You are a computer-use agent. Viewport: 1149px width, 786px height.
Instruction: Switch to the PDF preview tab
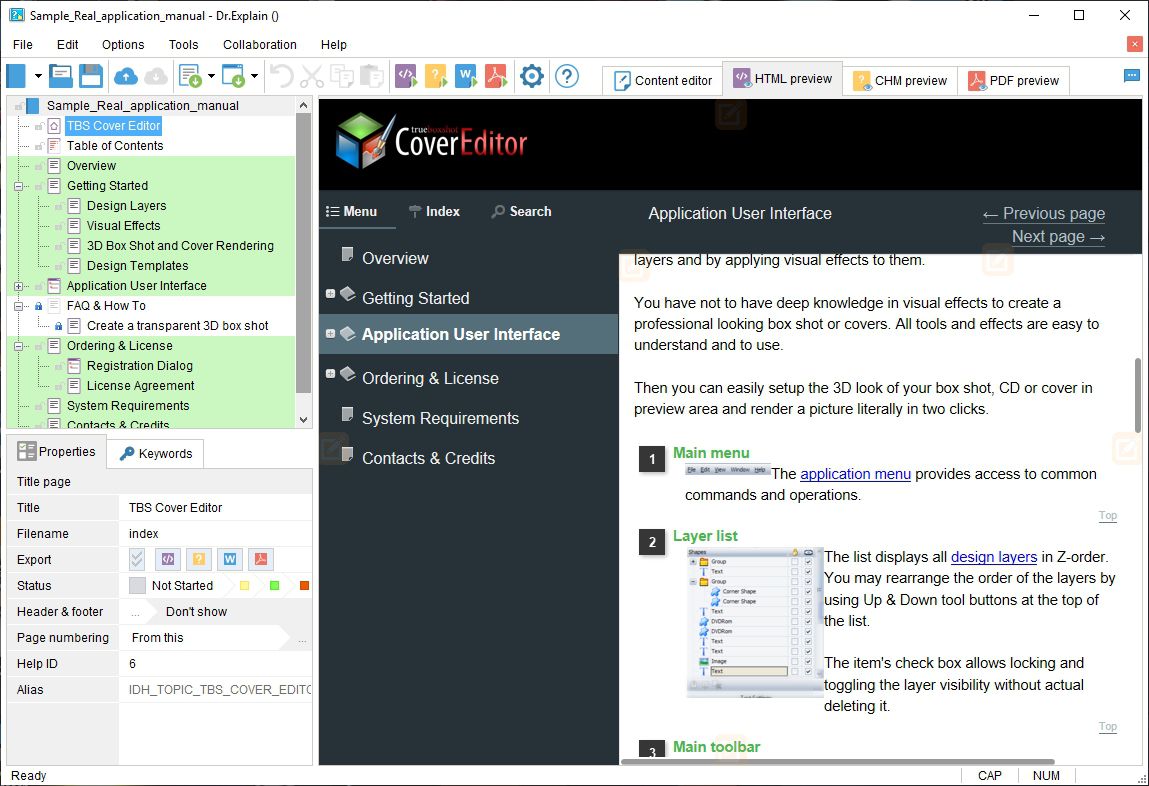pos(1013,81)
